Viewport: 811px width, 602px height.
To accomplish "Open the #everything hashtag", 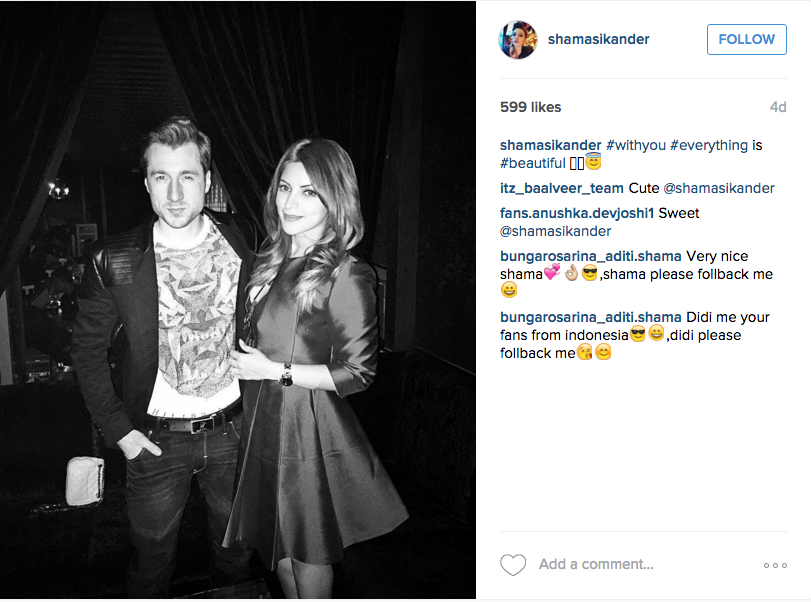I will point(709,145).
